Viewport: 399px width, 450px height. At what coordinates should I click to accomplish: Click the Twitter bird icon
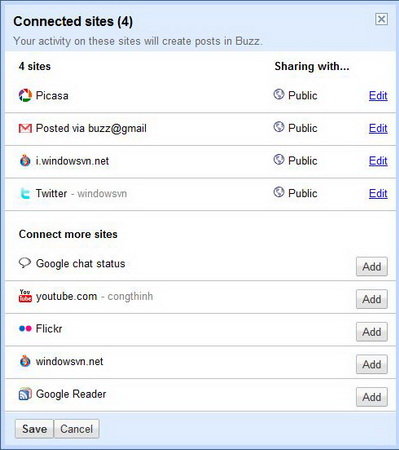click(x=25, y=193)
